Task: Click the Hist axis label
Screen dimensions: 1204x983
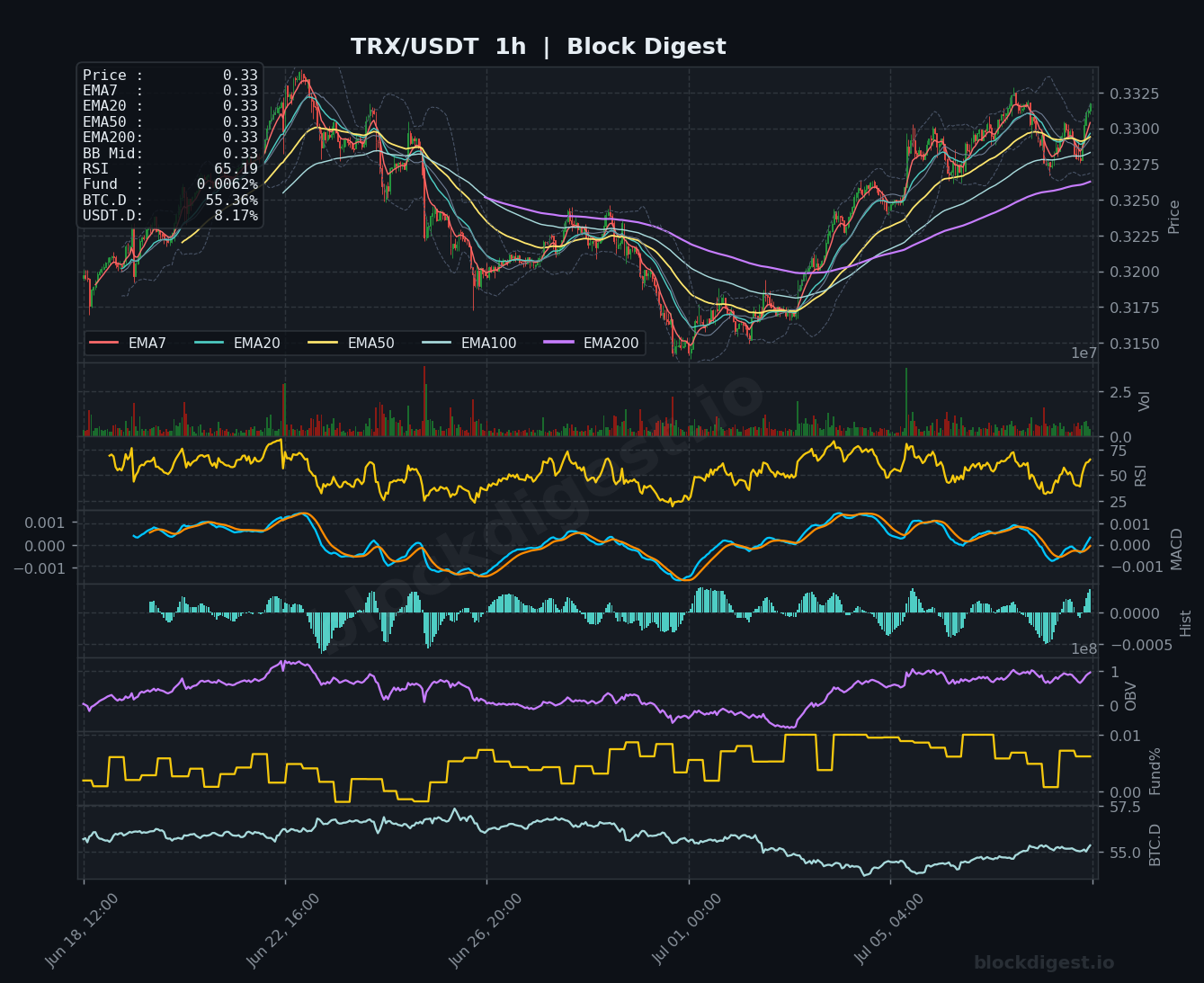Action: point(1185,623)
